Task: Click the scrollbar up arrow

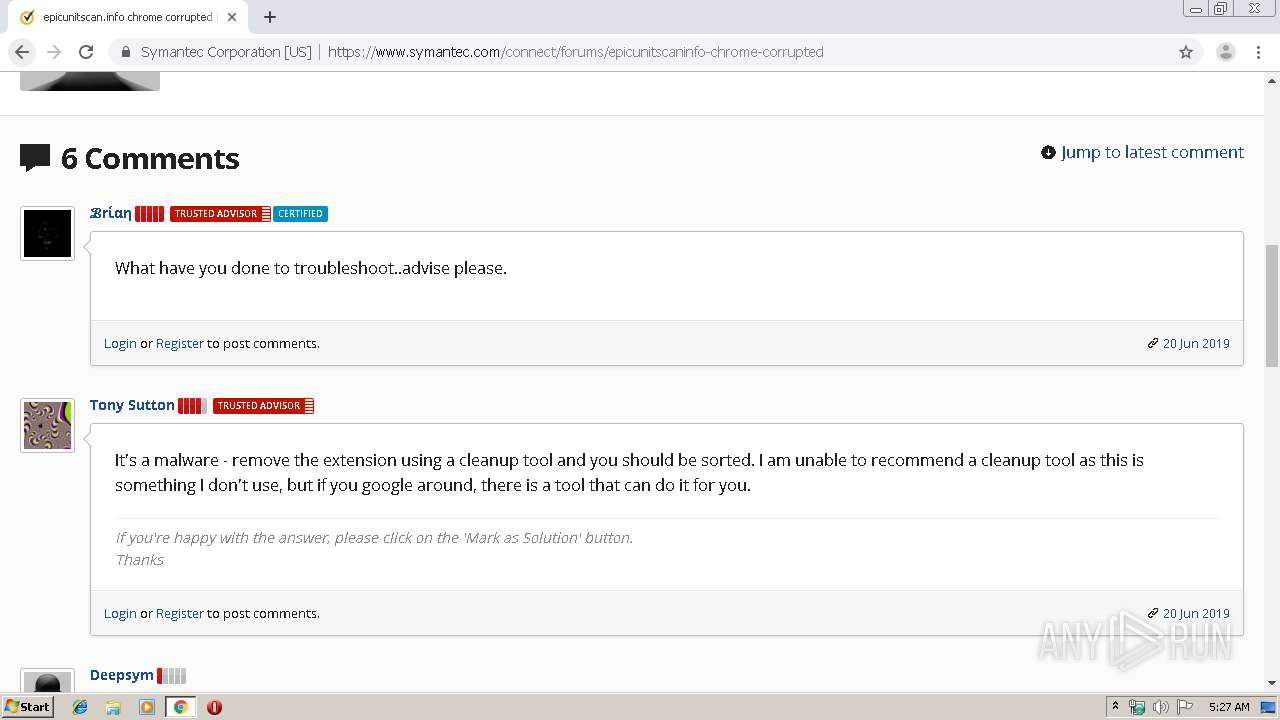Action: click(1272, 79)
